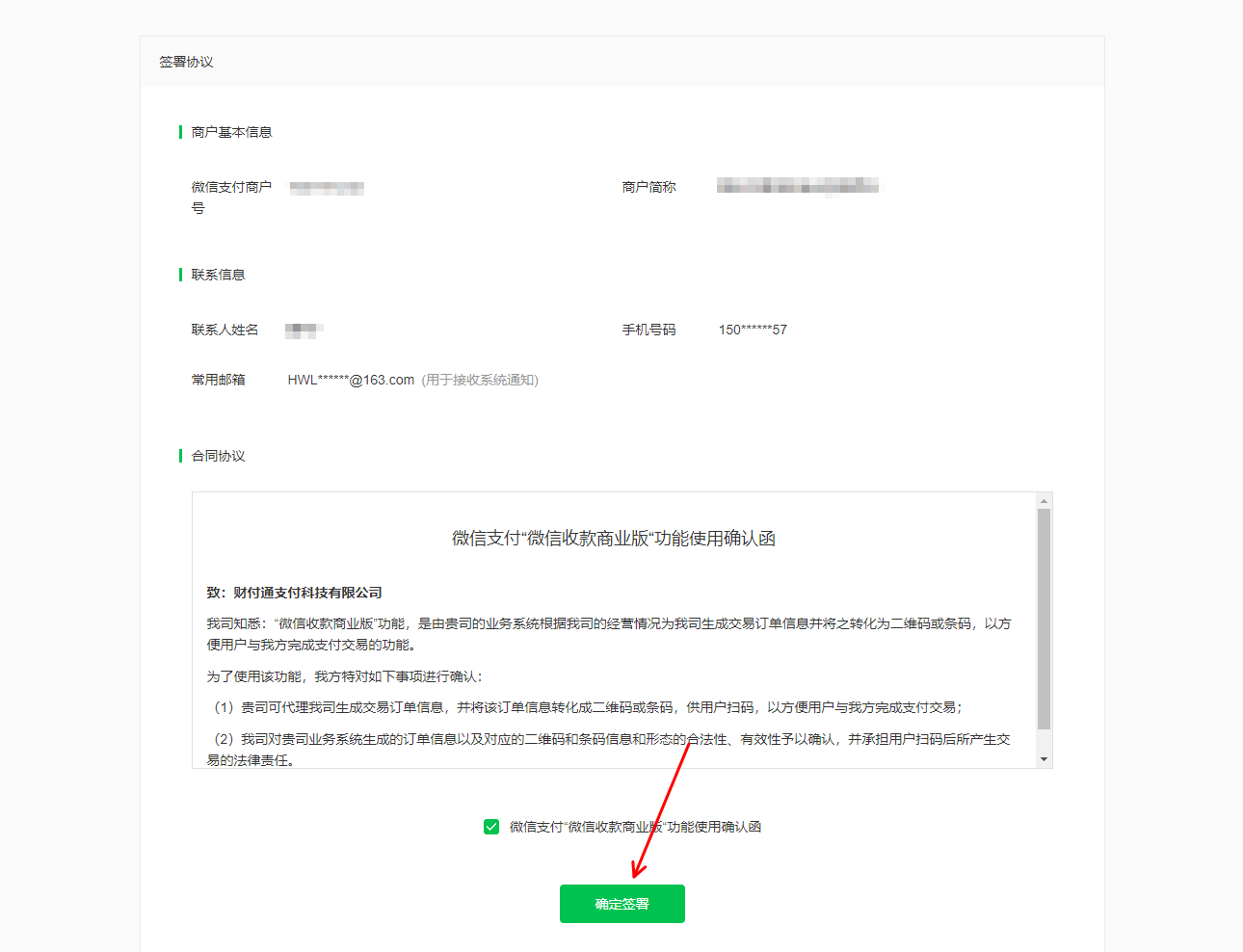1243x952 pixels.
Task: Click the blurred merchant number value
Action: (x=327, y=188)
